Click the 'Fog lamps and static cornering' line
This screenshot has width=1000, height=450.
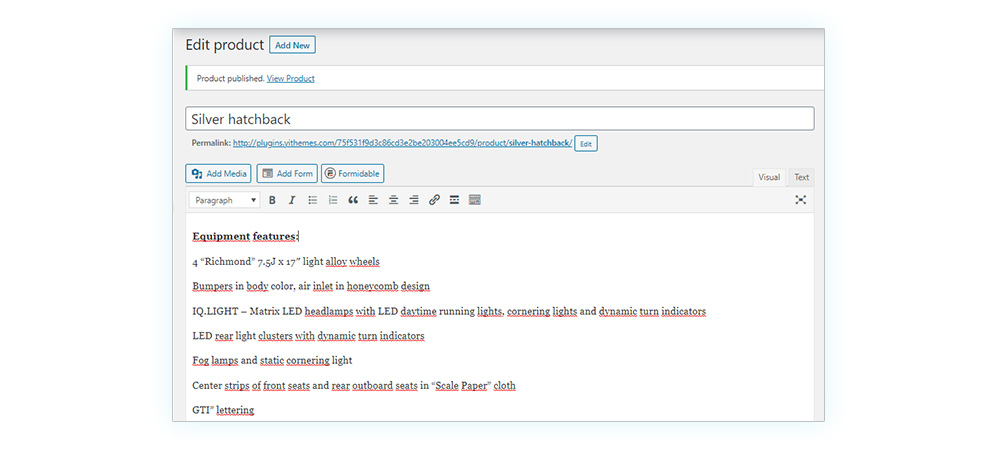(272, 360)
